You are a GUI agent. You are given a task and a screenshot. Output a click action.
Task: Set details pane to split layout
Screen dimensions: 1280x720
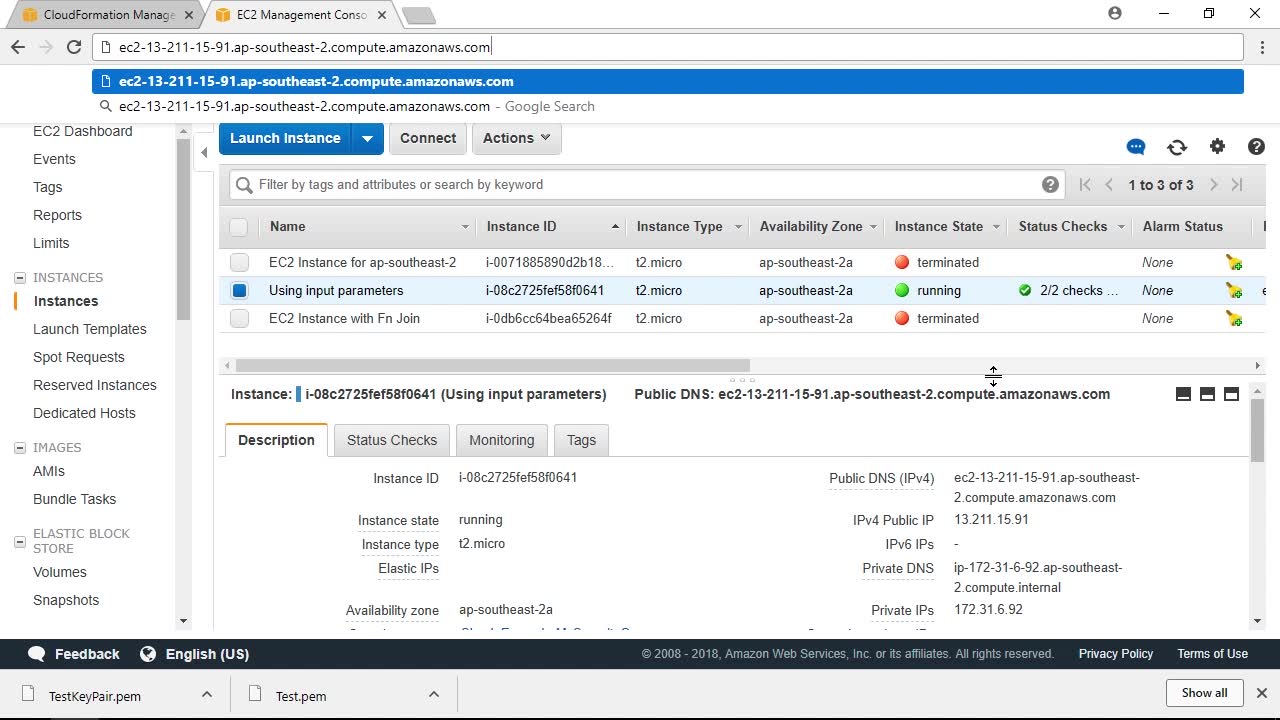[1207, 394]
